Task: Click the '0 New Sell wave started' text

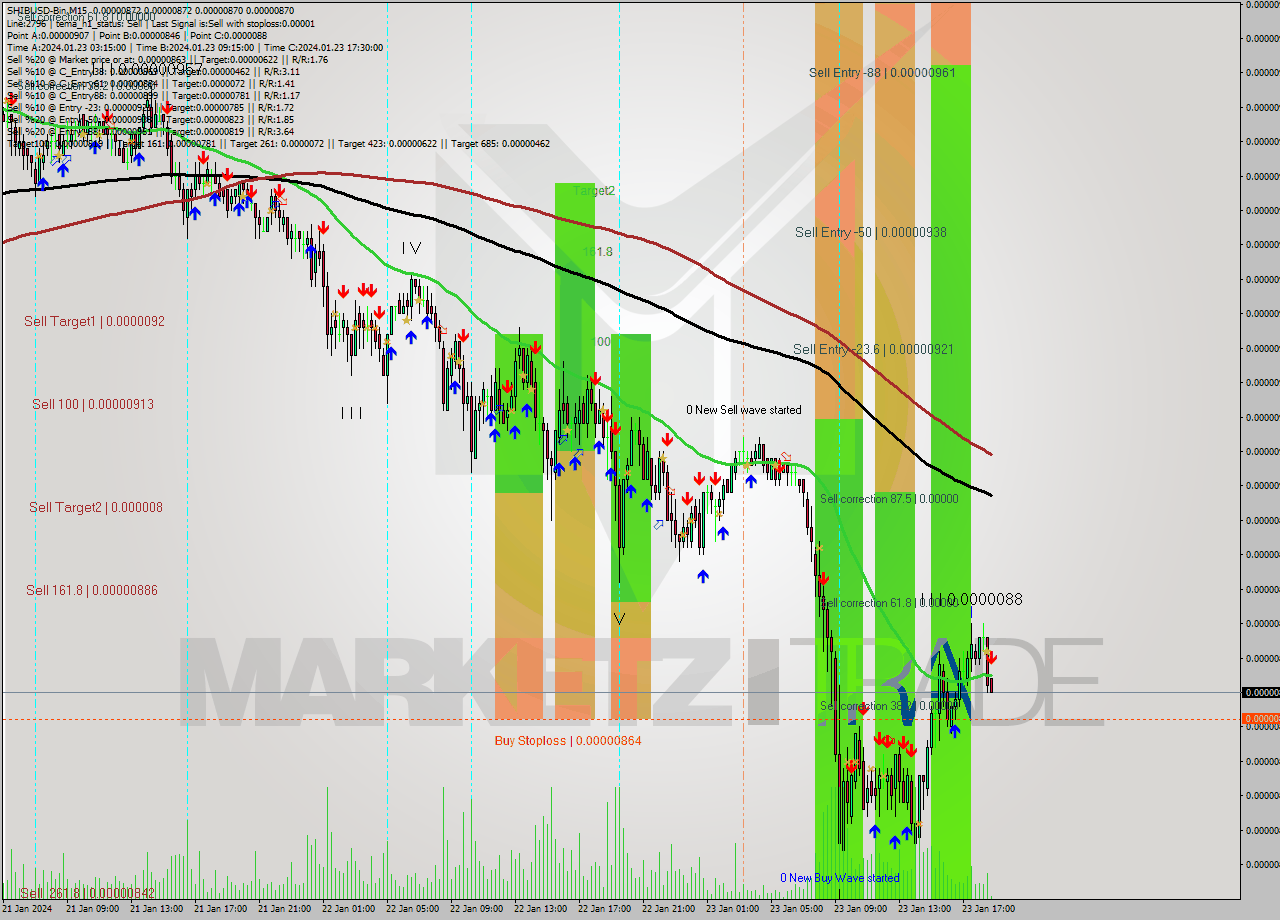Action: (x=743, y=410)
